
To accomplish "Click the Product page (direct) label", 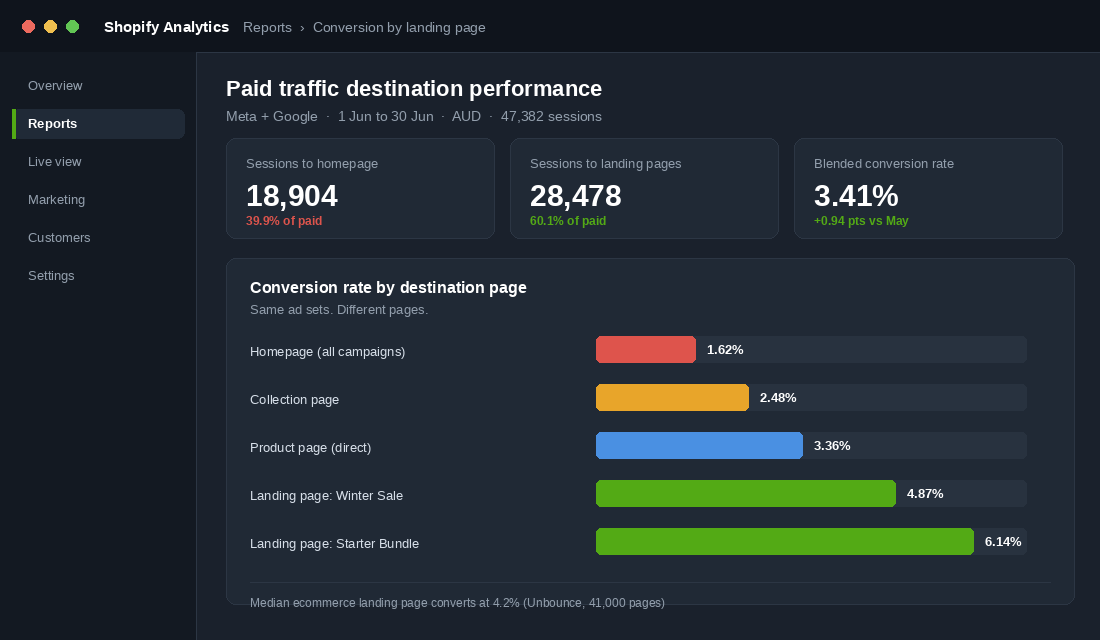I will (x=311, y=448).
